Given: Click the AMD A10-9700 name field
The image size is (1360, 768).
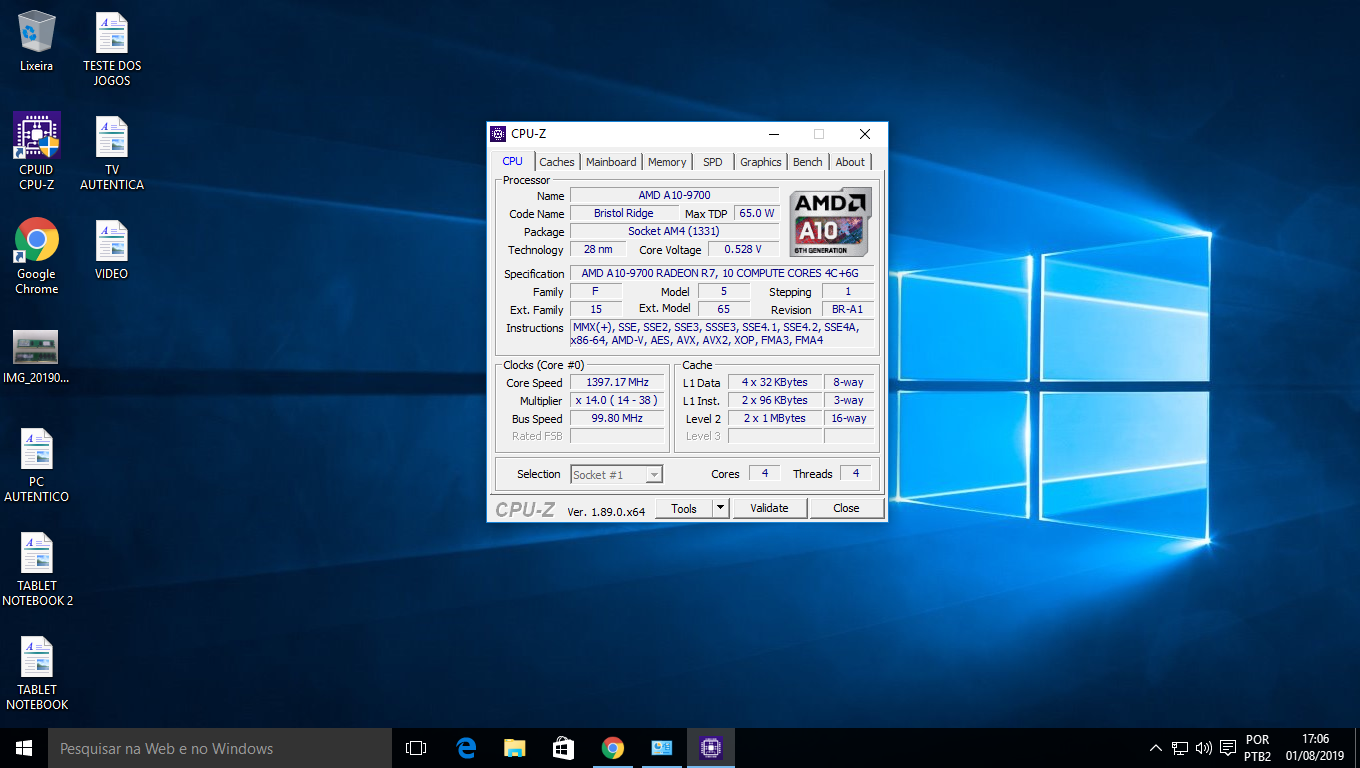Looking at the screenshot, I should click(x=674, y=195).
